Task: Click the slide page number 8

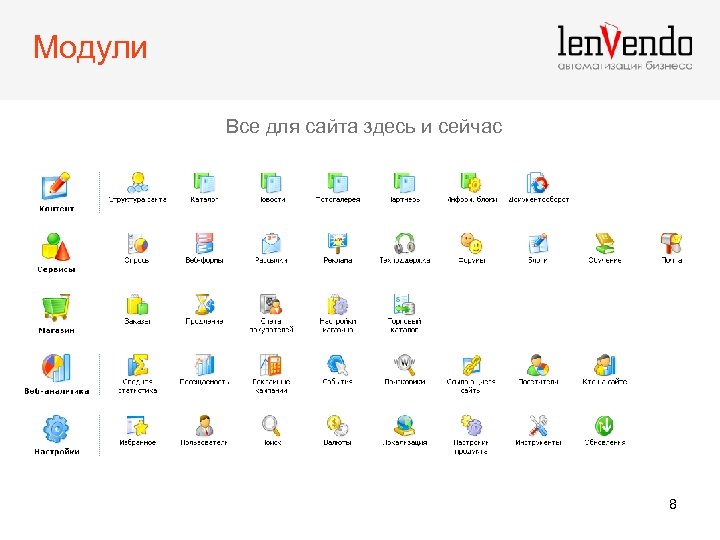Action: click(x=672, y=504)
